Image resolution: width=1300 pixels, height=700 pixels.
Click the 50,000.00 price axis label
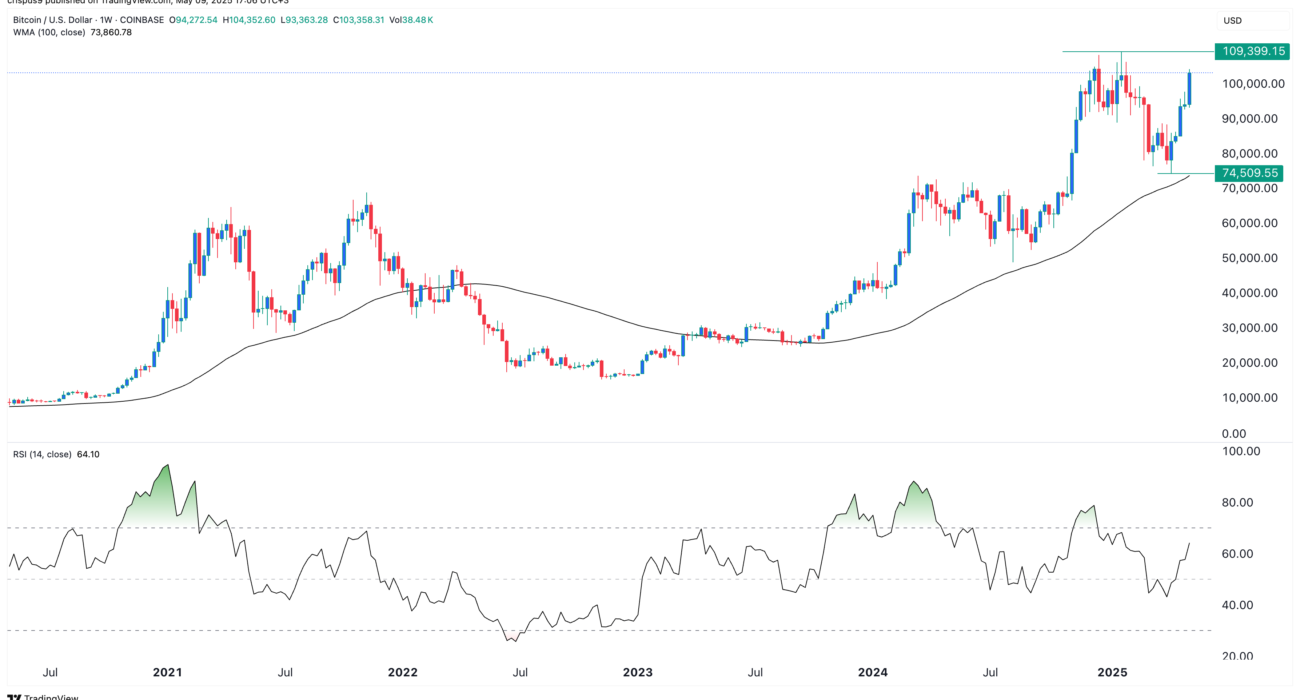[x=1250, y=258]
